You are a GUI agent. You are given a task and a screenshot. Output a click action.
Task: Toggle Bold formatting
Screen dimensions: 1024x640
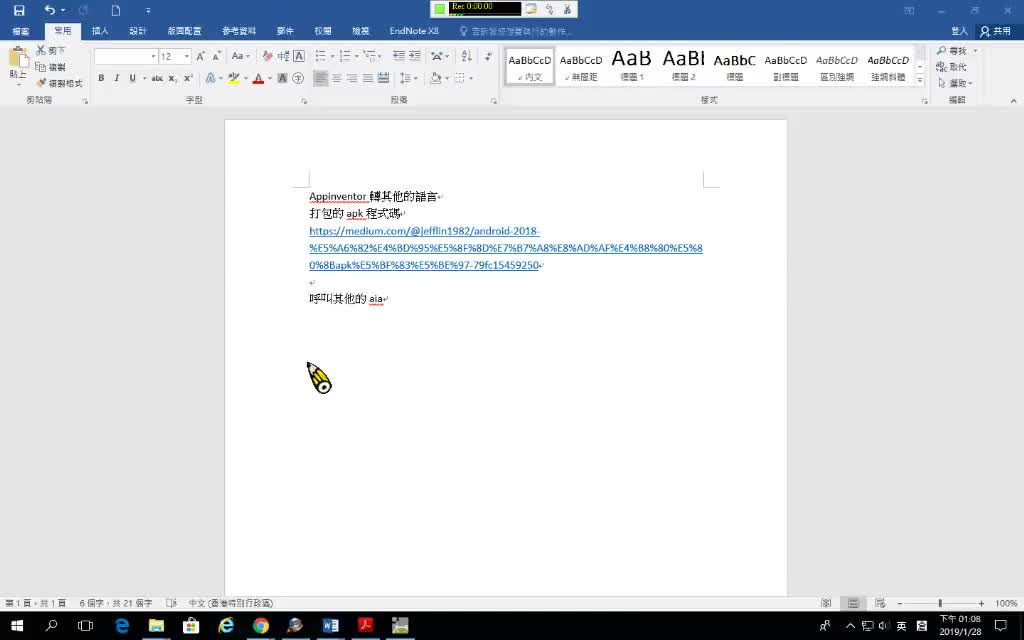(x=100, y=78)
